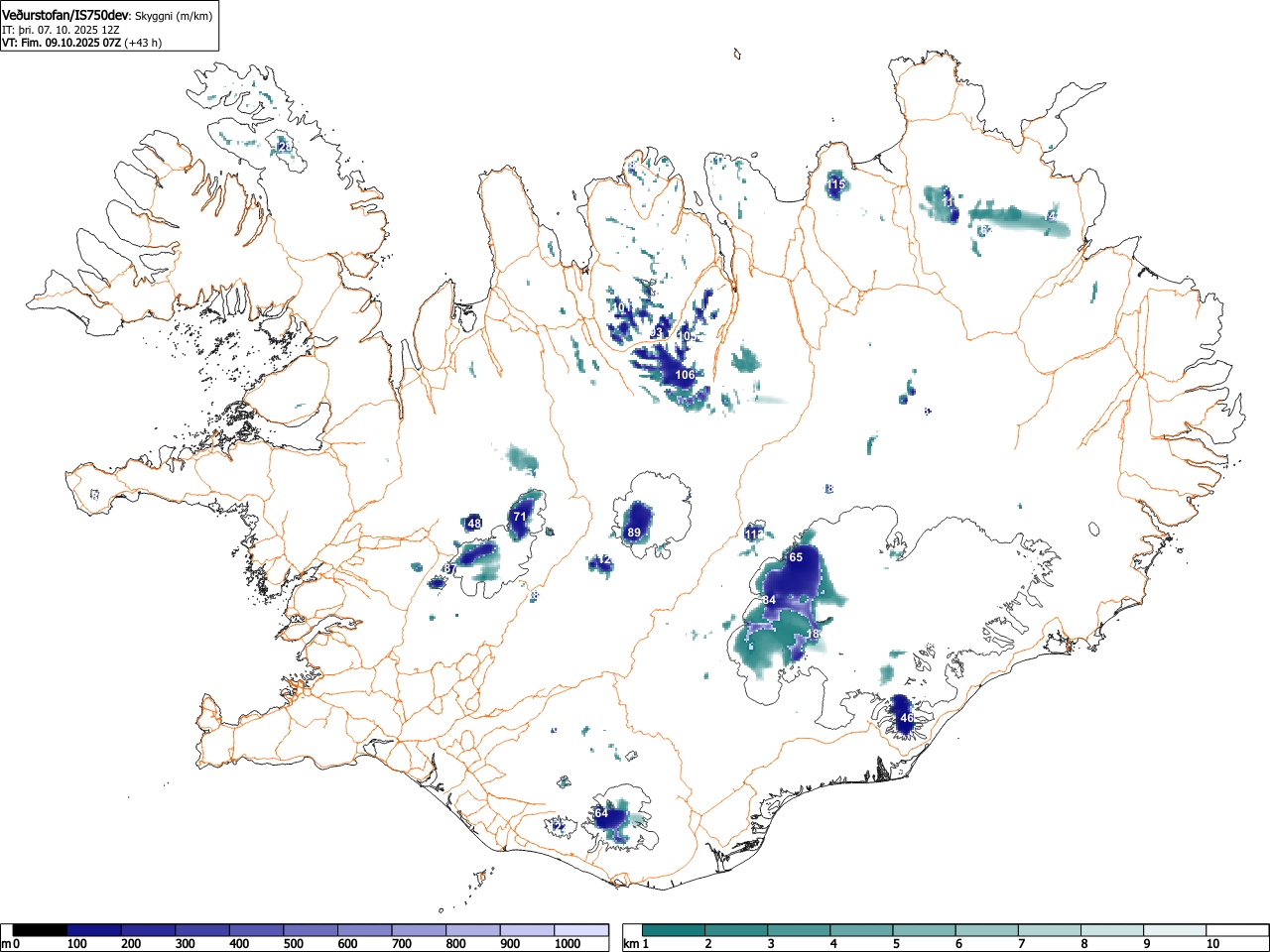Select the 'VT: Fim. 09.10.2025 07Z' line
1270x952 pixels.
tap(62, 43)
